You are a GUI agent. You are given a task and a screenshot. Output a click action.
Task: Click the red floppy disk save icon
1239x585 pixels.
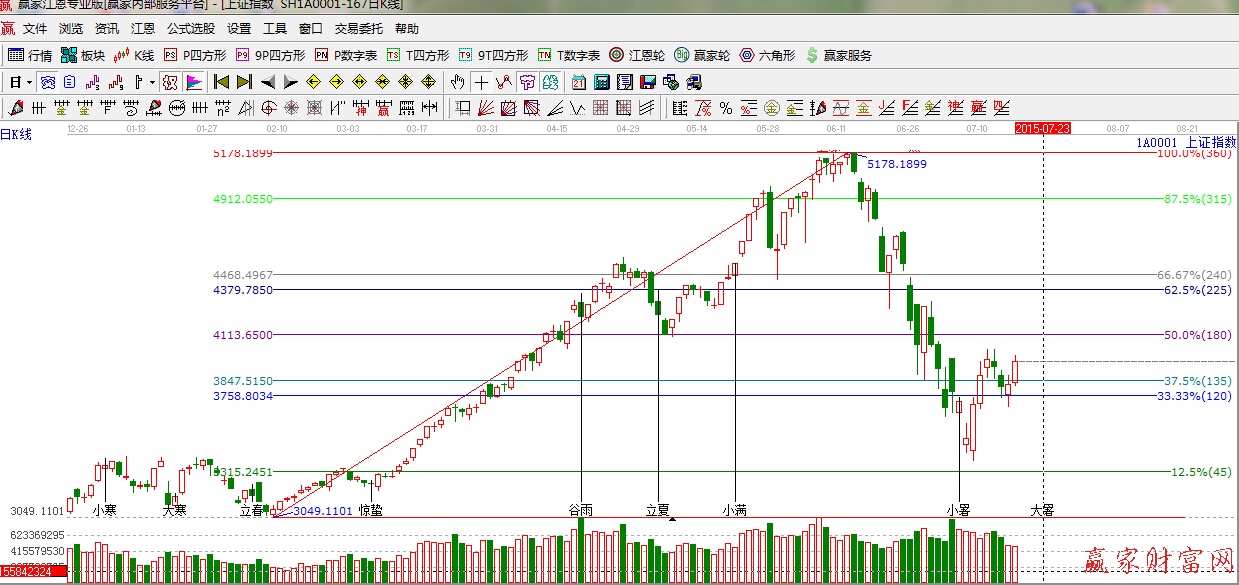coord(647,82)
